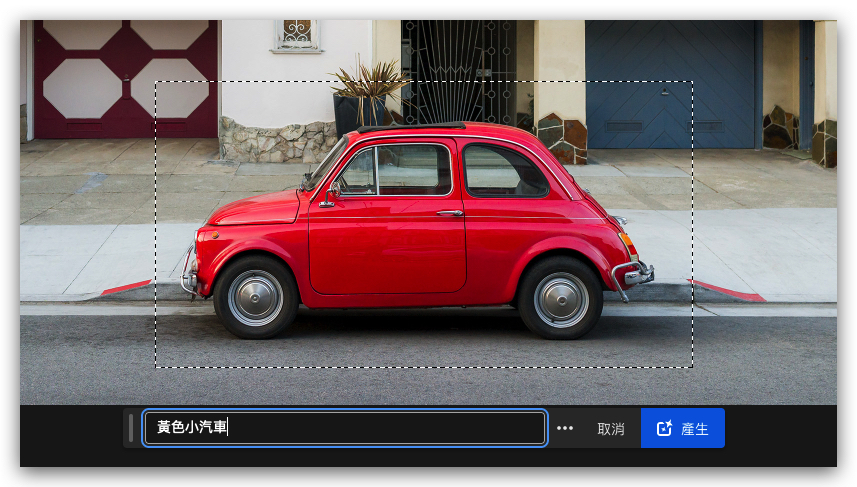
Task: Click the prompt field containing 黃色小汽車
Action: pos(344,427)
